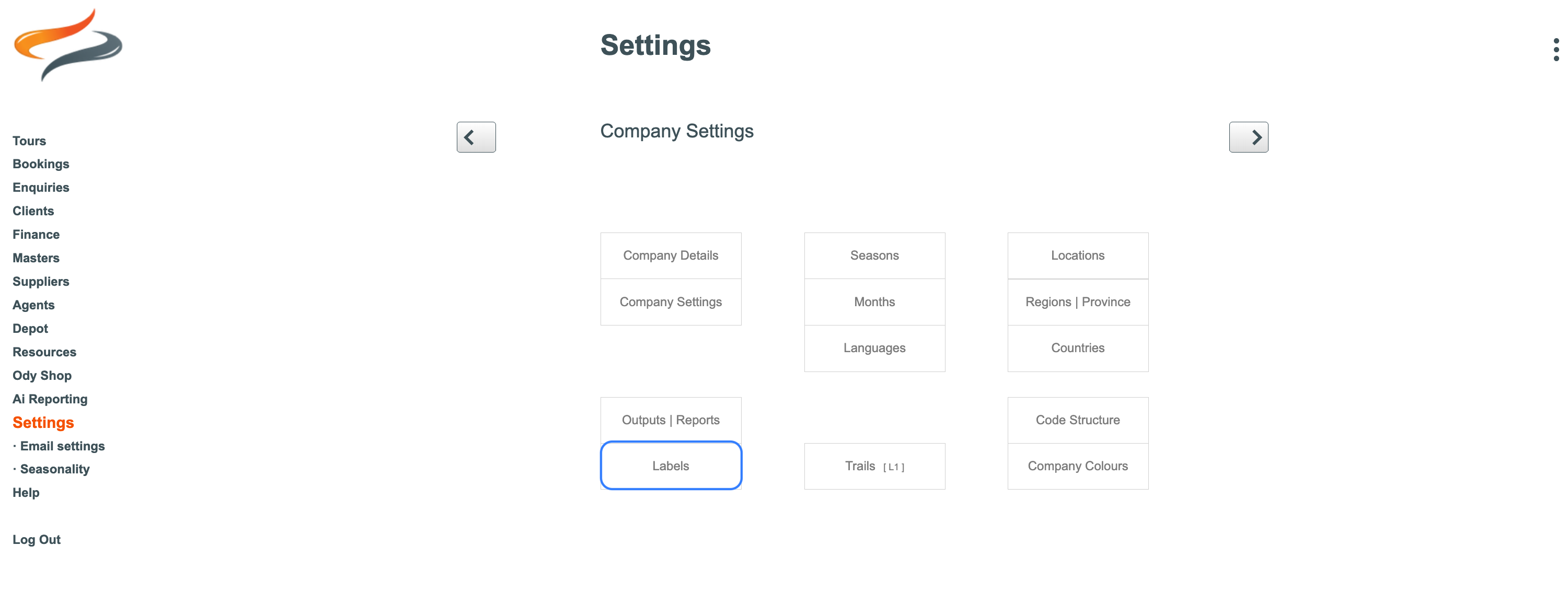The height and width of the screenshot is (604, 1568).
Task: Click Log Out link
Action: pos(37,540)
